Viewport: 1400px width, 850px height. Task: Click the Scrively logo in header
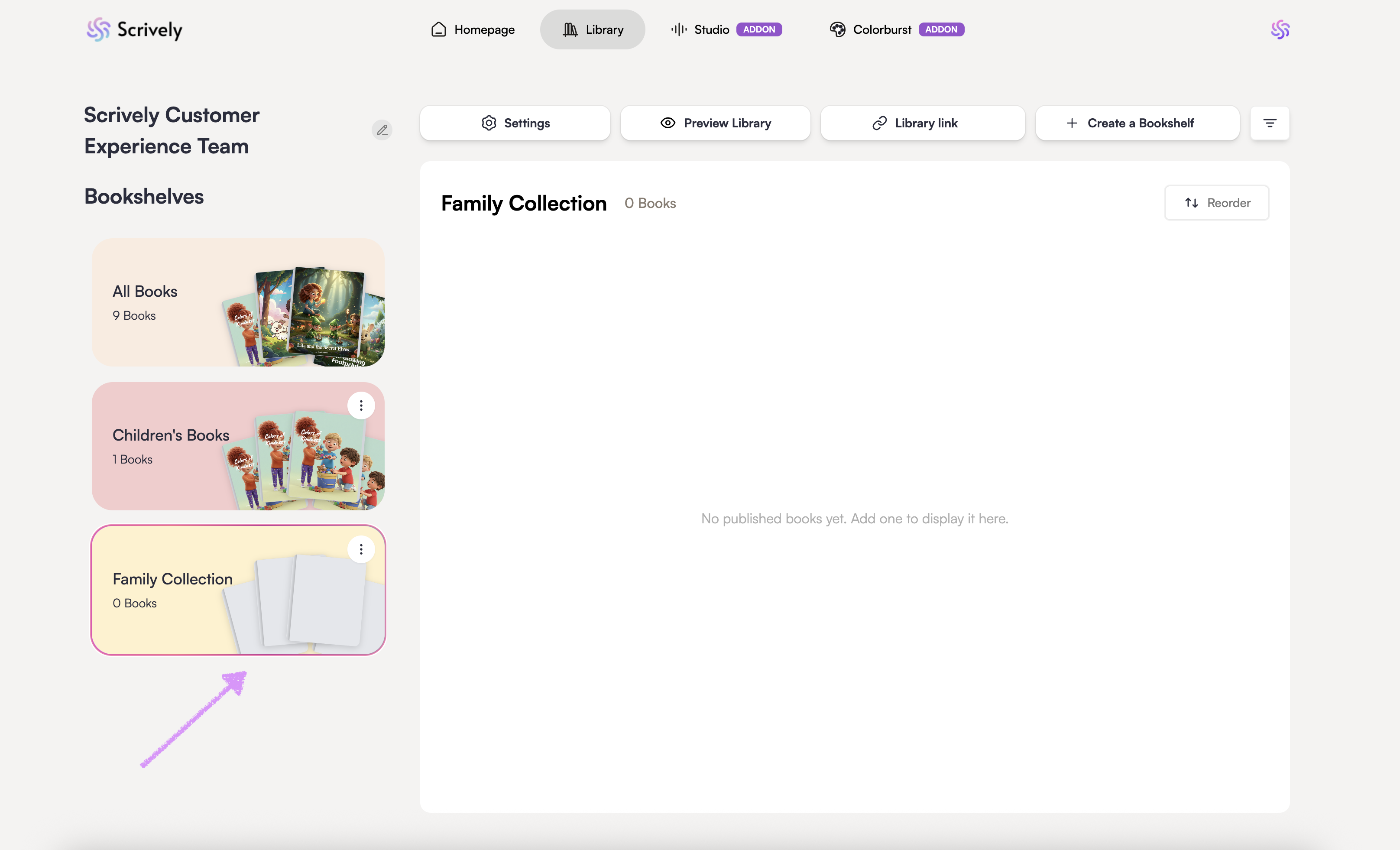pyautogui.click(x=135, y=29)
